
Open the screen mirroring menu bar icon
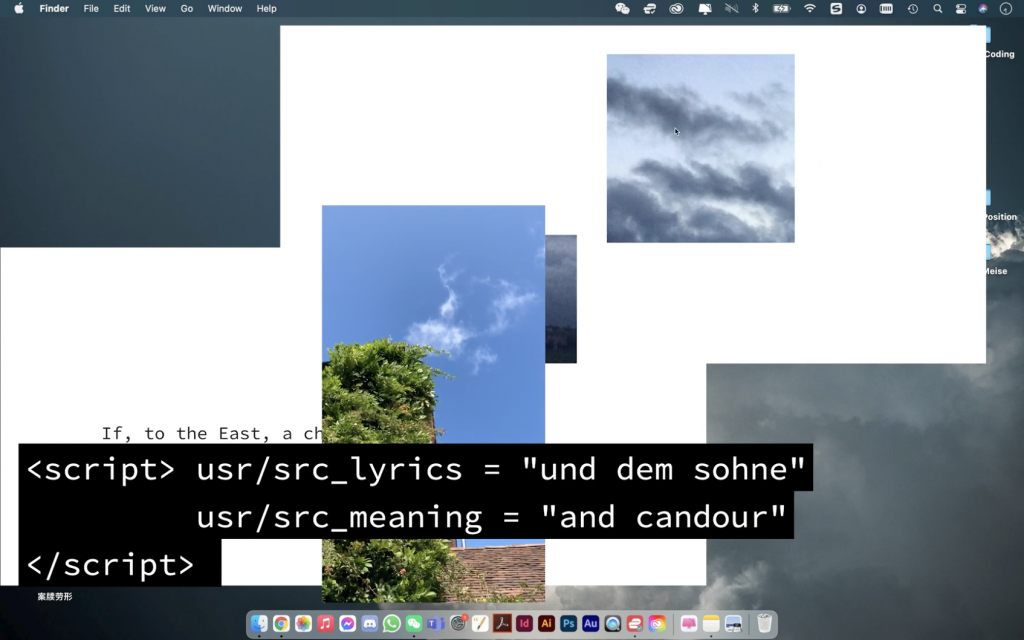(705, 8)
